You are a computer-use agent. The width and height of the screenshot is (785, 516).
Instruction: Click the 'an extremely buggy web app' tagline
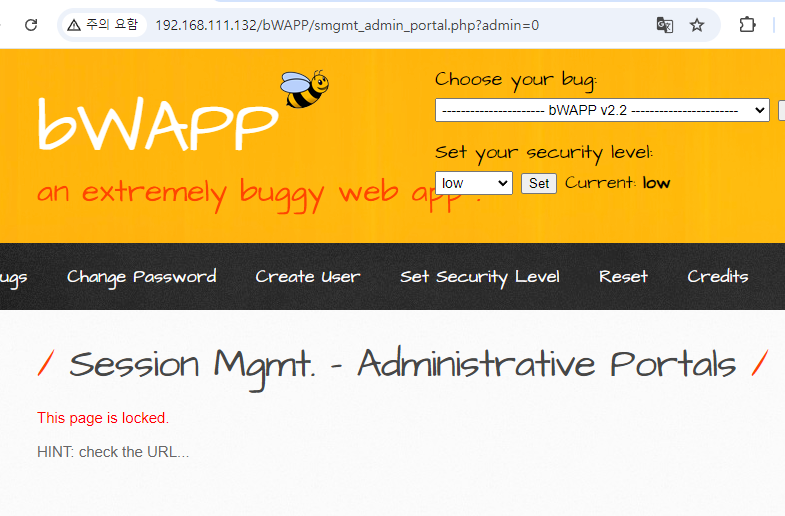point(259,194)
